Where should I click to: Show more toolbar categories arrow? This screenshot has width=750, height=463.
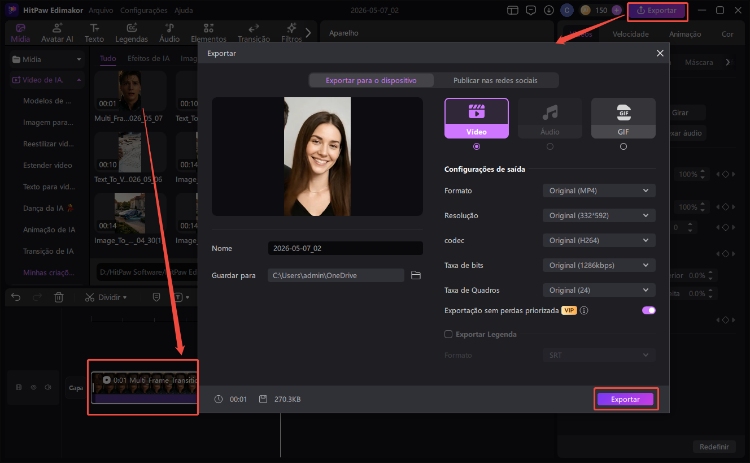point(308,33)
